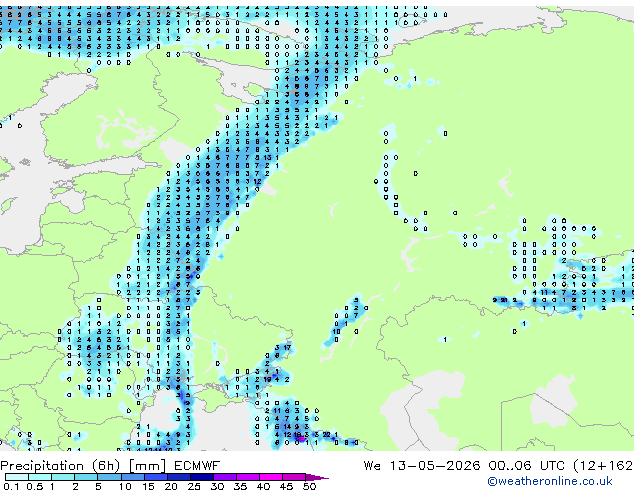Click the 45–50 mm legend color box

(x=294, y=477)
